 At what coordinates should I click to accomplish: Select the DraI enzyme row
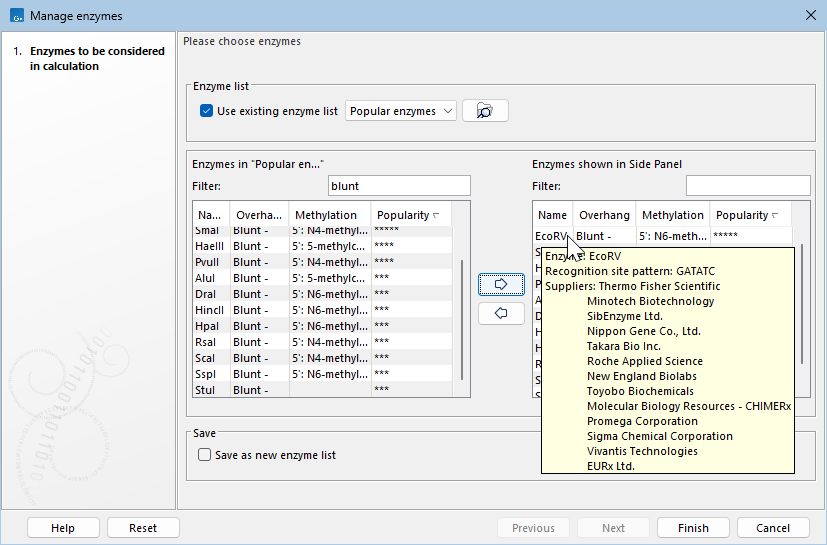tap(322, 294)
